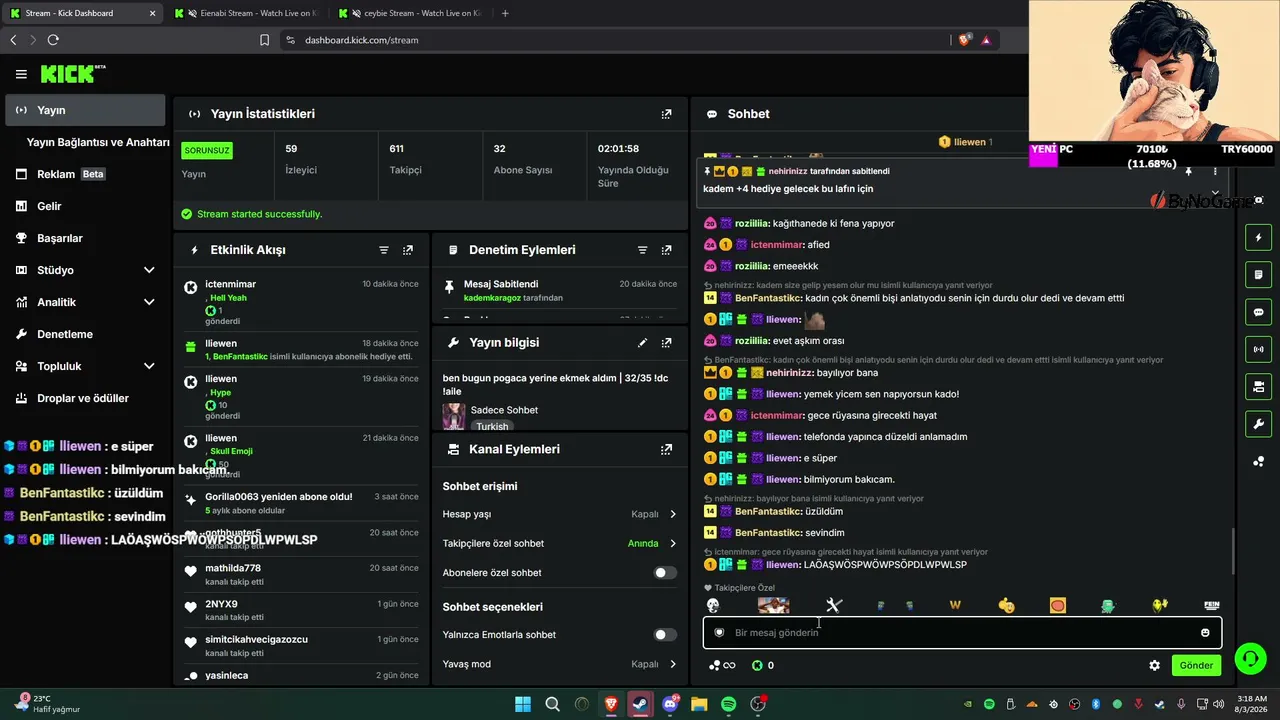Open Steam from the taskbar

click(640, 704)
